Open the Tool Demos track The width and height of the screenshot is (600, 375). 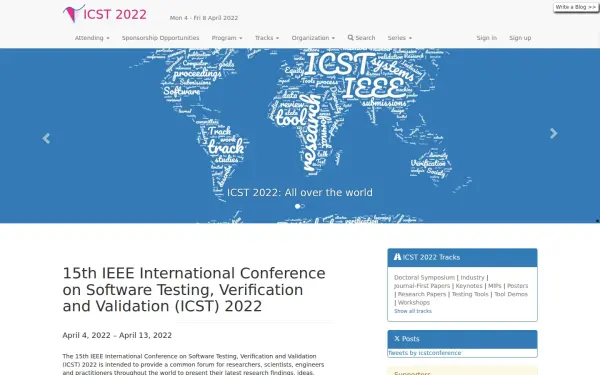point(511,294)
